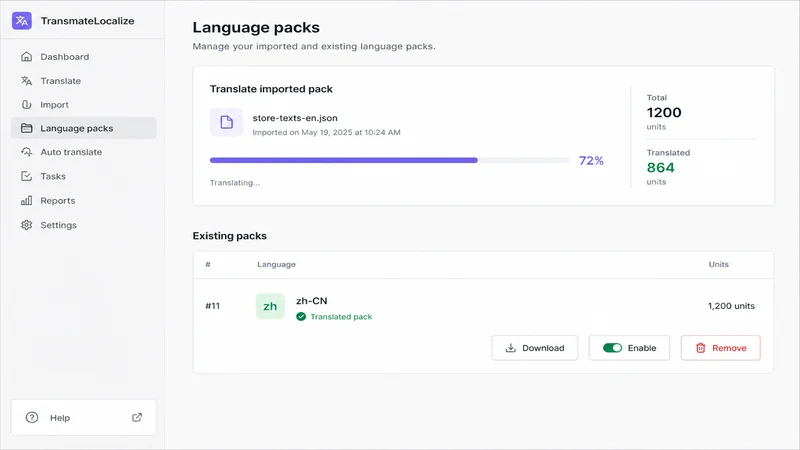Click the # column header
800x450 pixels.
coord(208,264)
